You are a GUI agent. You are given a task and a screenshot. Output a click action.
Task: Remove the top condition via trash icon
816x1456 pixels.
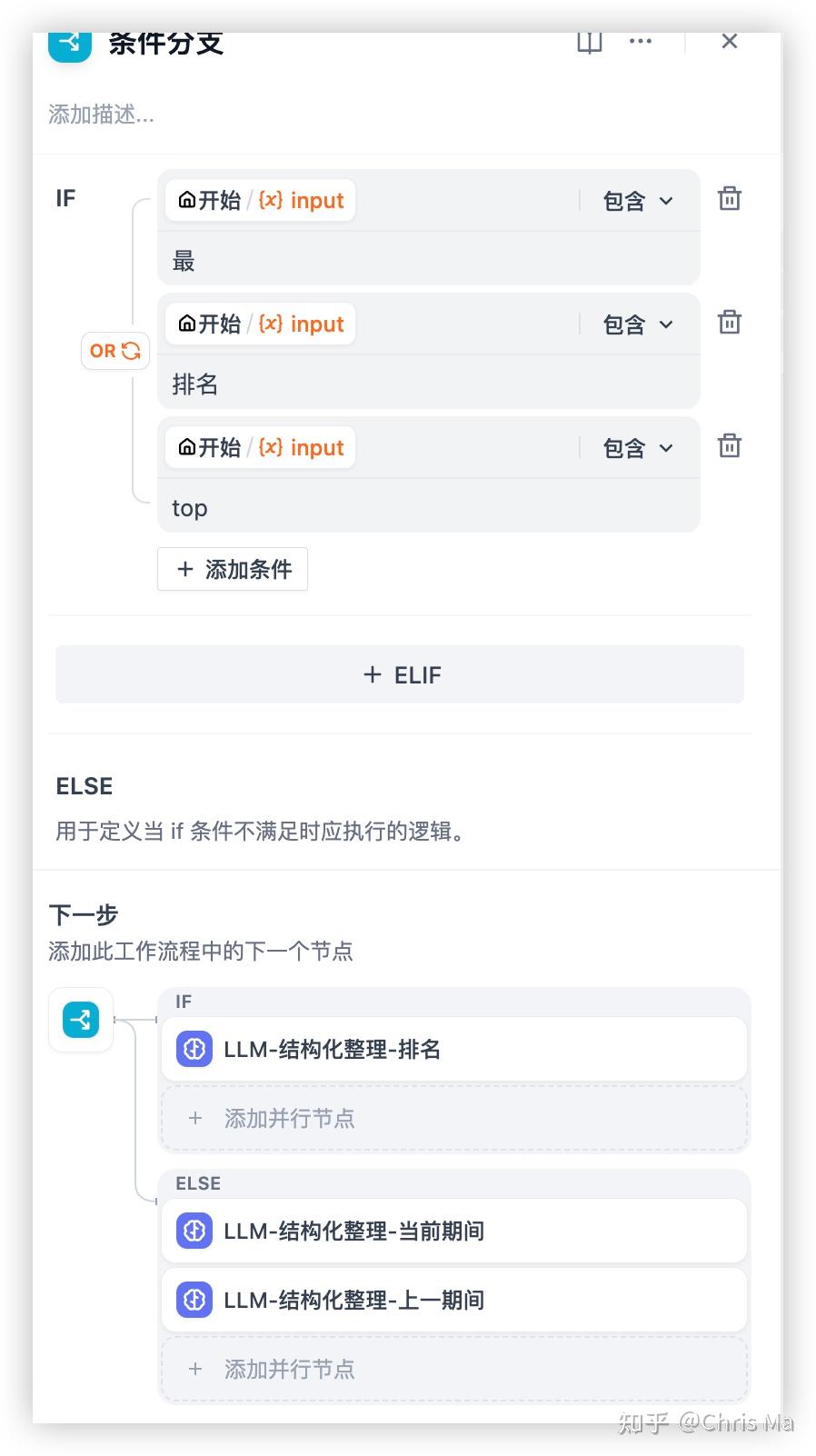tap(729, 446)
